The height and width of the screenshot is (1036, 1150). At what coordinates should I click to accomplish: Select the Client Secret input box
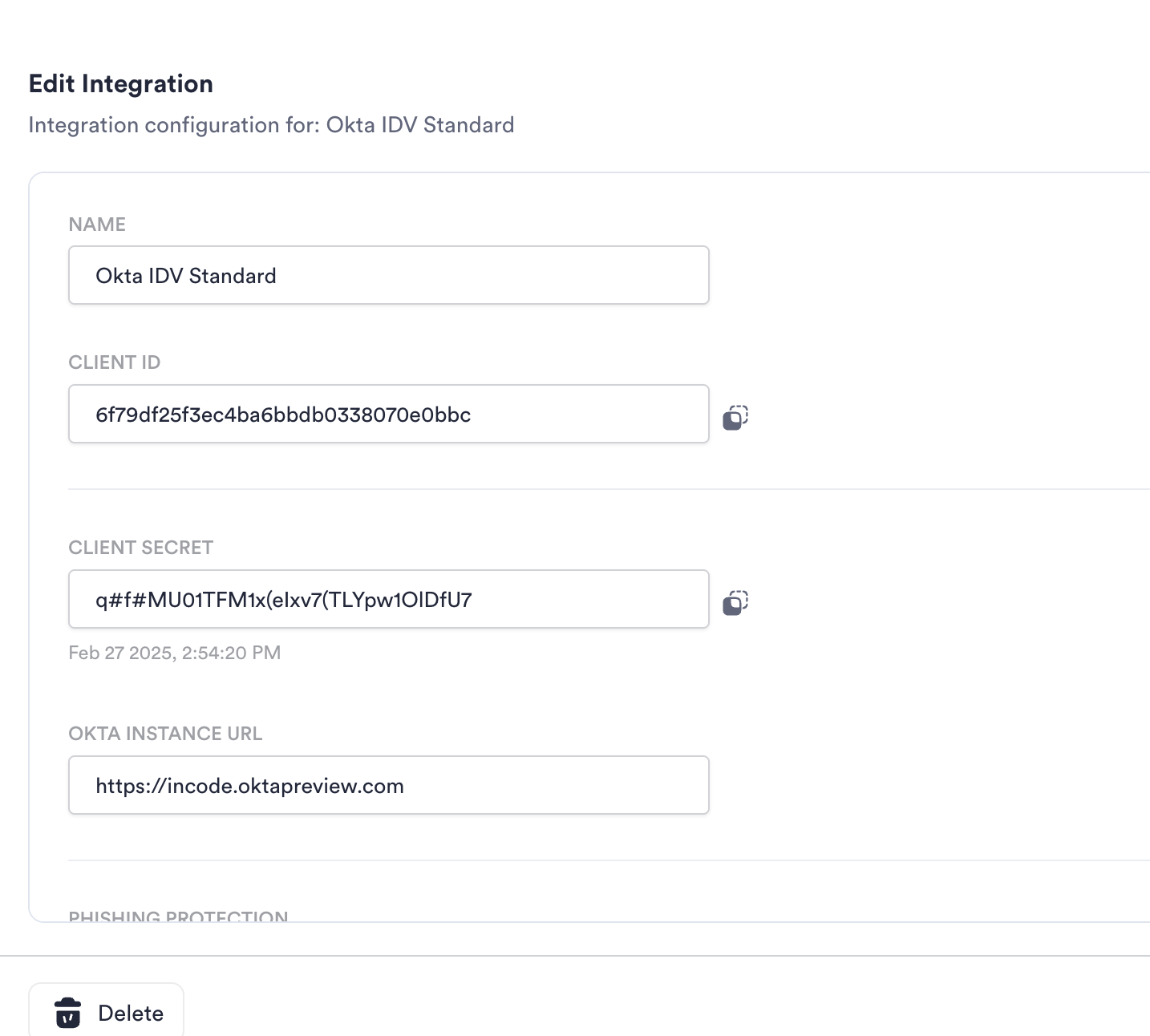point(389,599)
